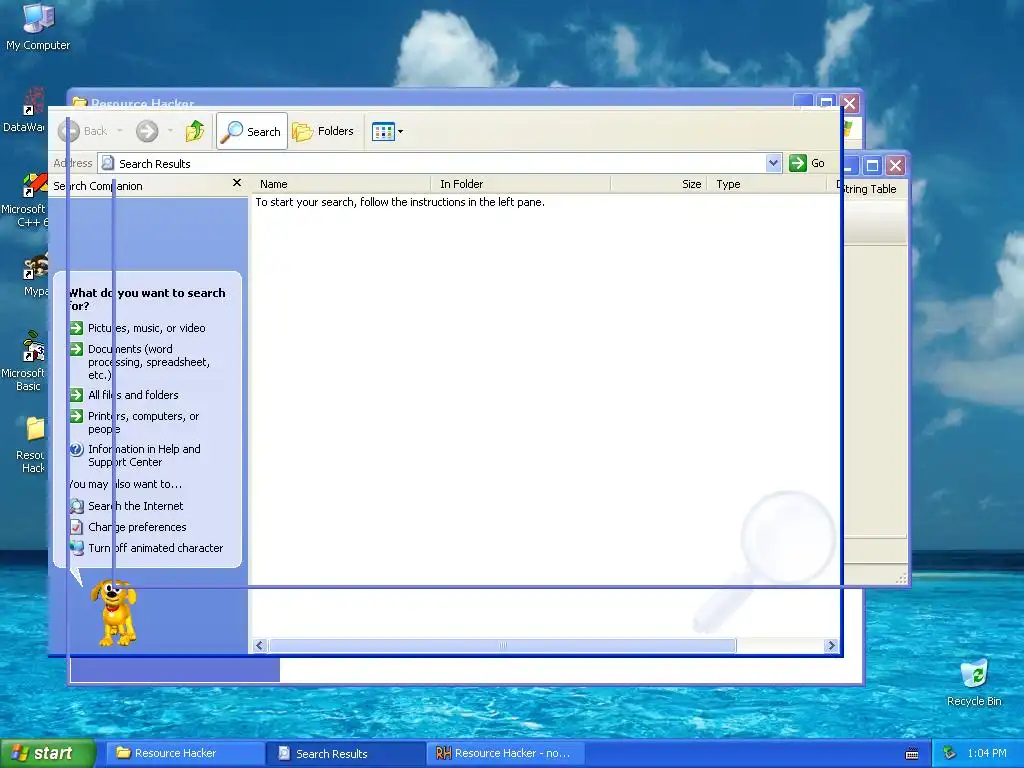
Task: Switch to Resource Hacker folder taskbar item
Action: [x=184, y=753]
